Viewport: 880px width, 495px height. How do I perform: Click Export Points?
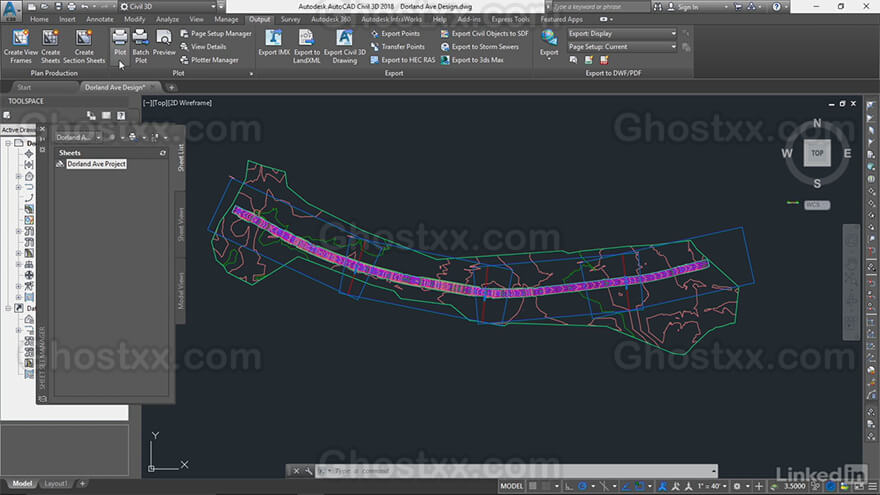click(x=395, y=34)
